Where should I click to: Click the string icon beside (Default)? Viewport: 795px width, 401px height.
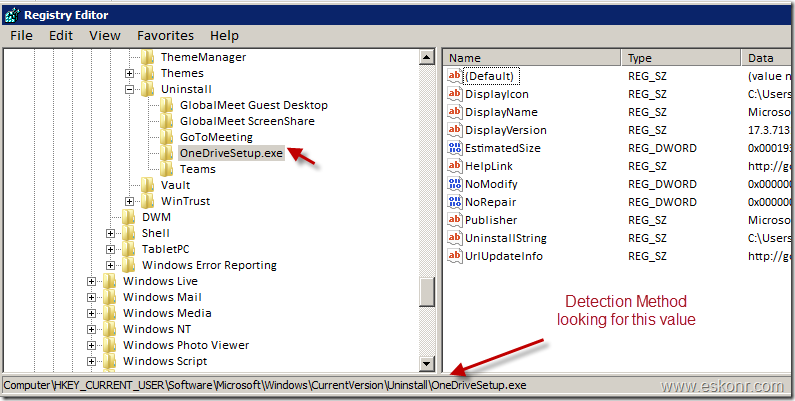[455, 76]
